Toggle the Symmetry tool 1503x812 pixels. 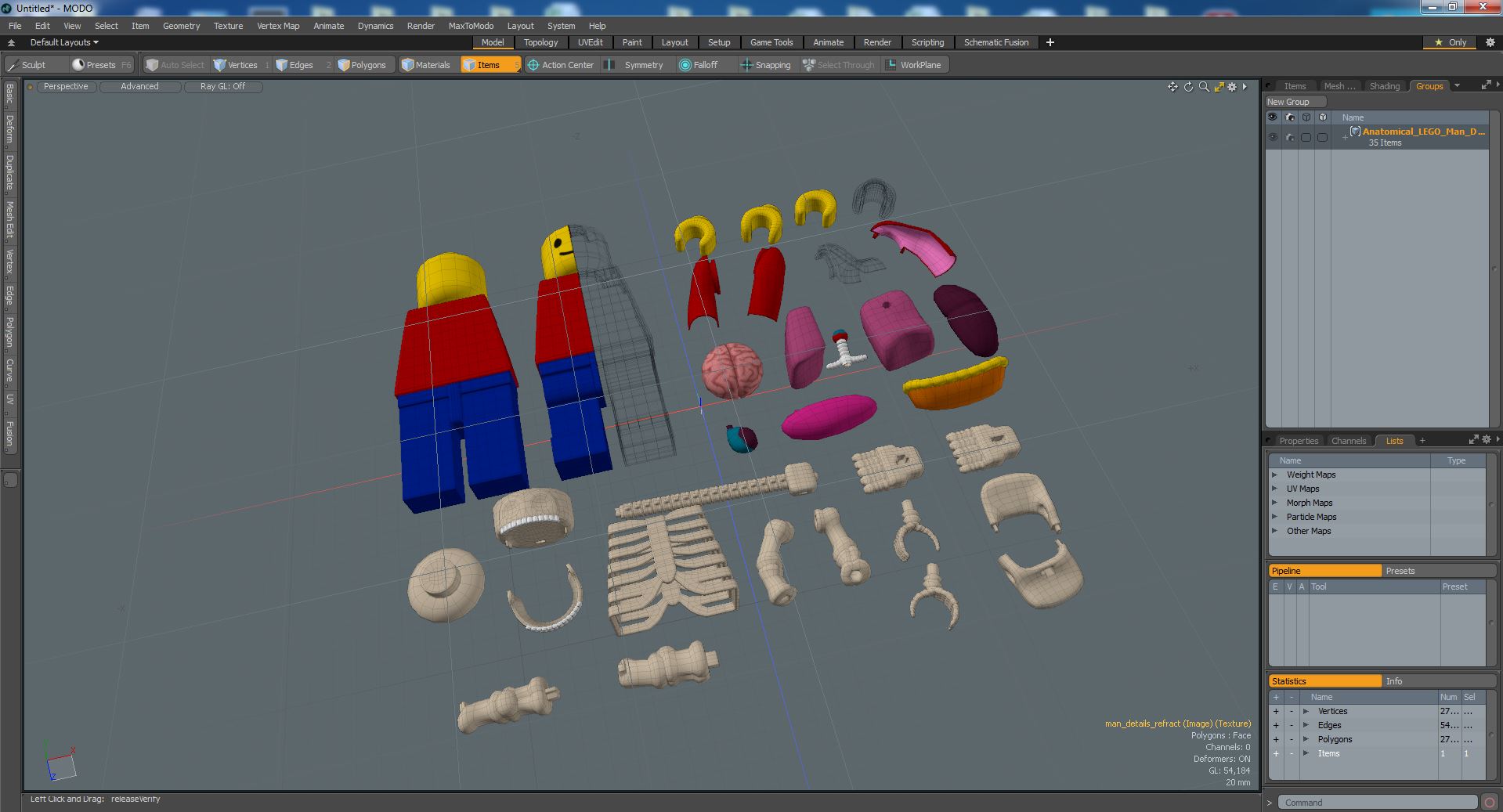tap(636, 65)
